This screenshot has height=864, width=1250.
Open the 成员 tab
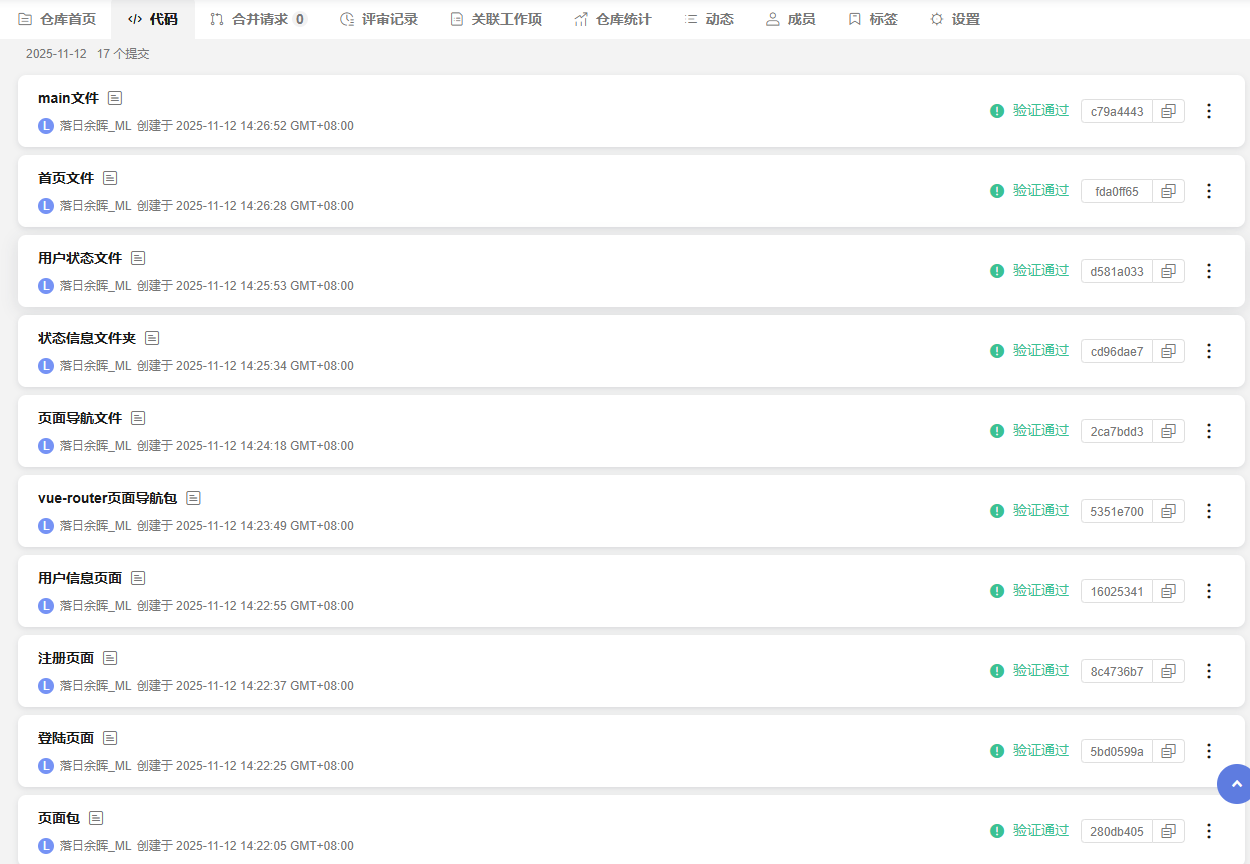coord(790,19)
